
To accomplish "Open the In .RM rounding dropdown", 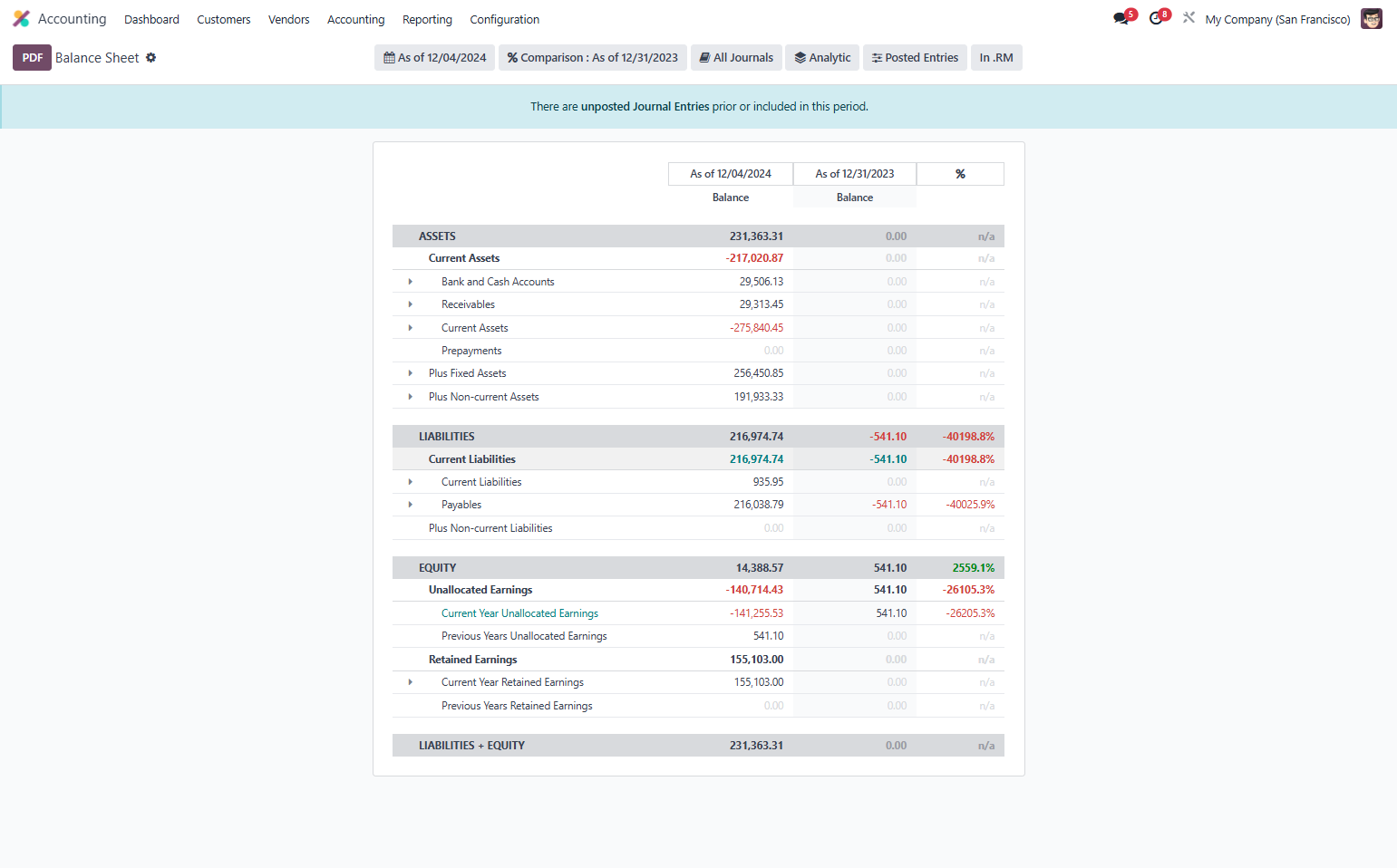I will pos(996,57).
